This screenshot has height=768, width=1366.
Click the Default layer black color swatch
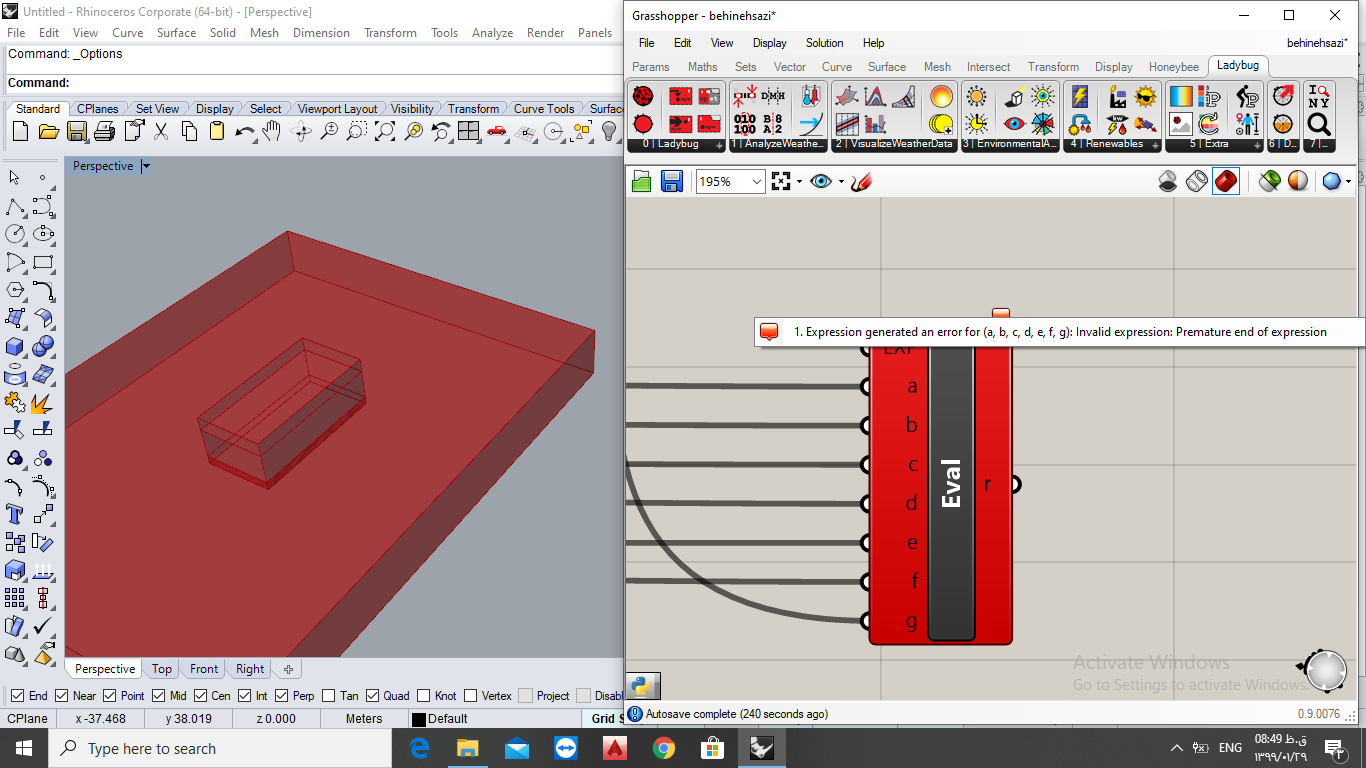419,719
